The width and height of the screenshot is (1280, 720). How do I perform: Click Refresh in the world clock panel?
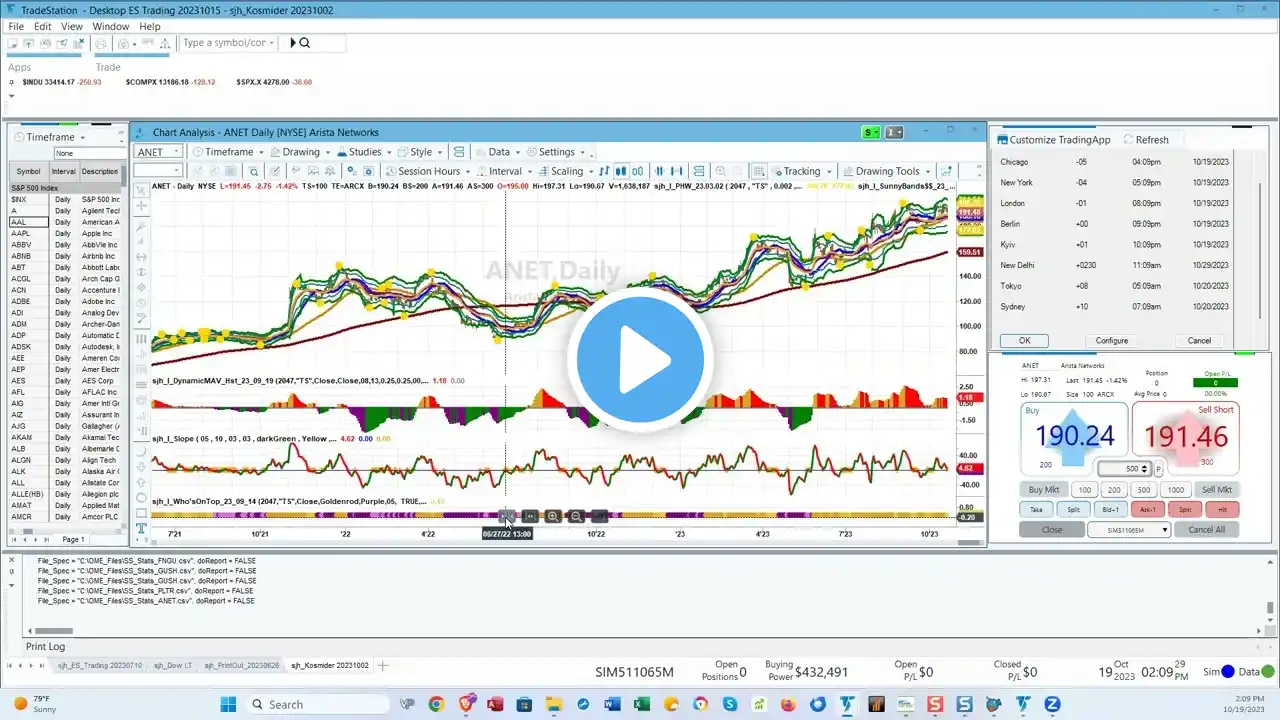tap(1146, 140)
